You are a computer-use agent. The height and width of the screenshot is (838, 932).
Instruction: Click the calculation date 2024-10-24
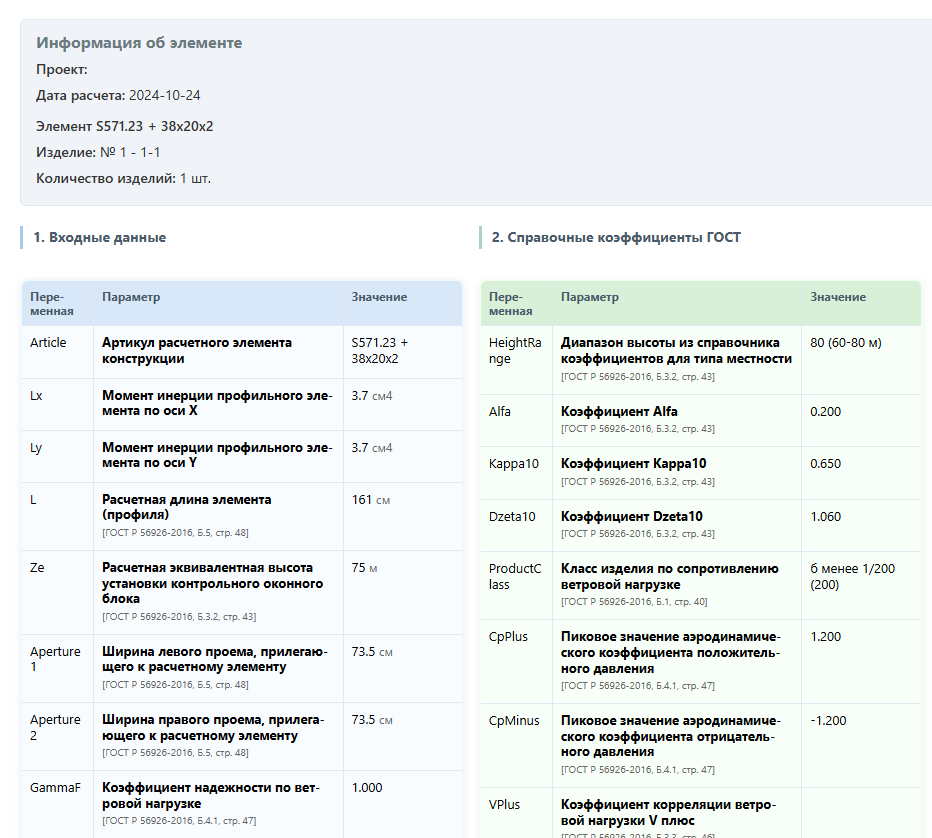coord(165,96)
